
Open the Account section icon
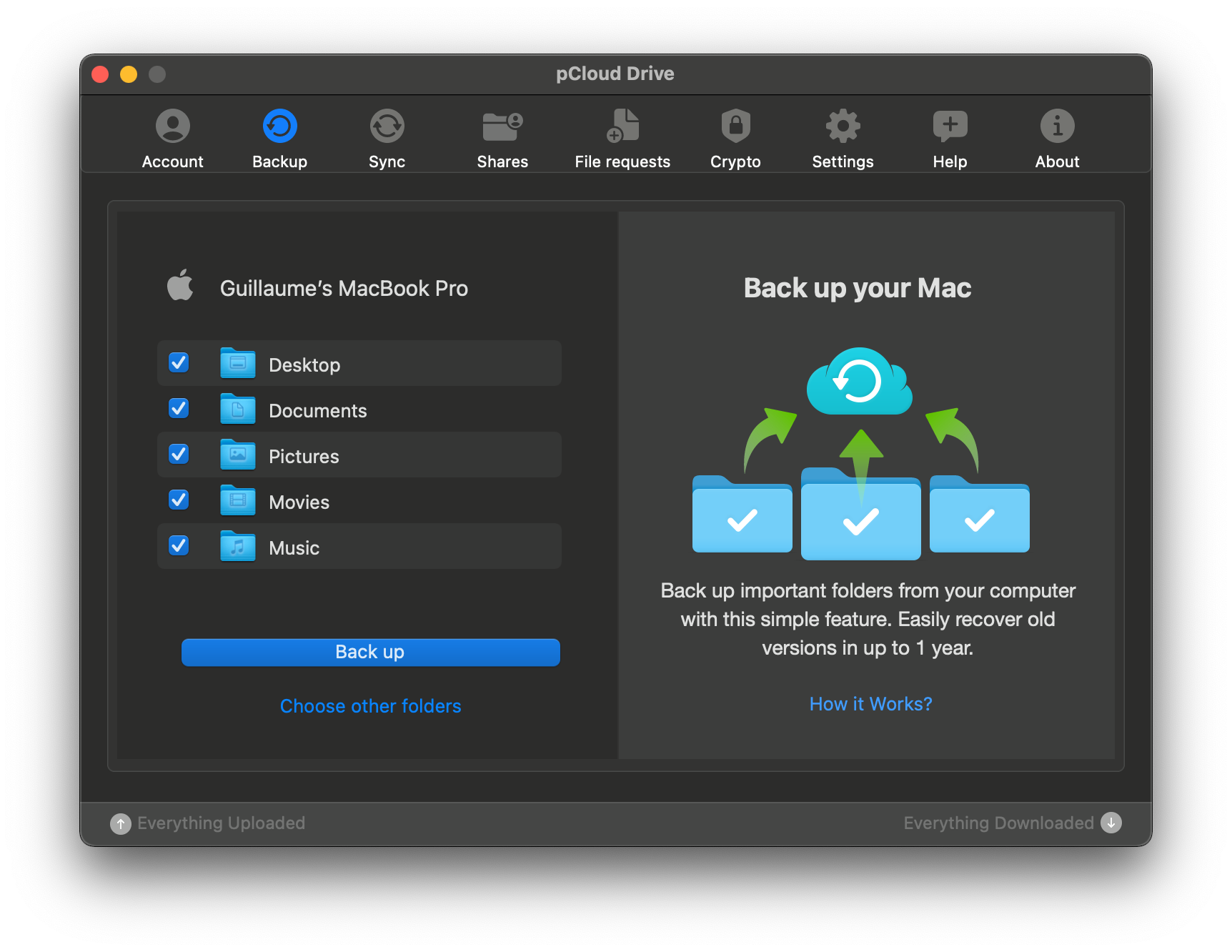[173, 127]
